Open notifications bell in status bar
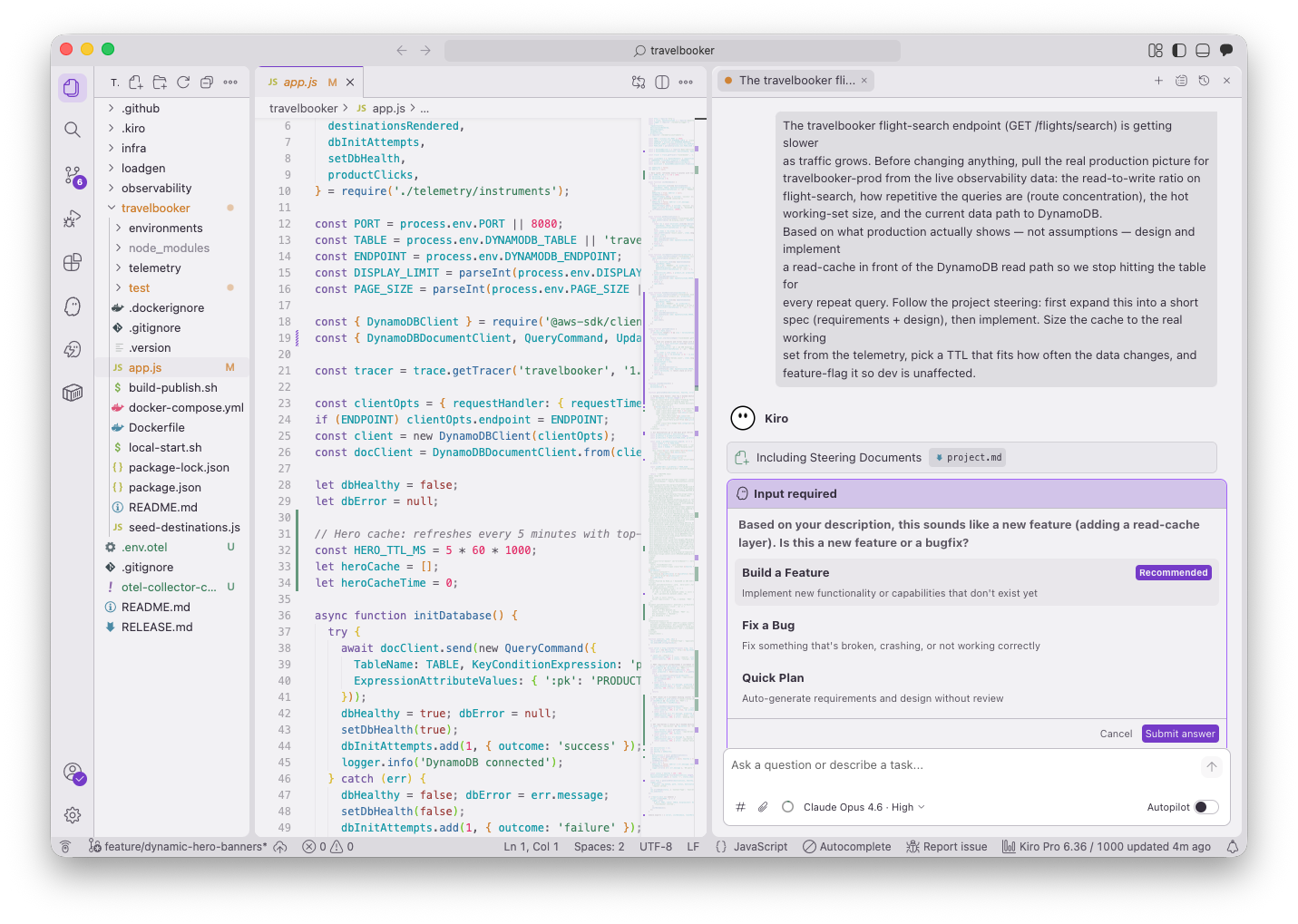1298x924 pixels. (x=1233, y=847)
